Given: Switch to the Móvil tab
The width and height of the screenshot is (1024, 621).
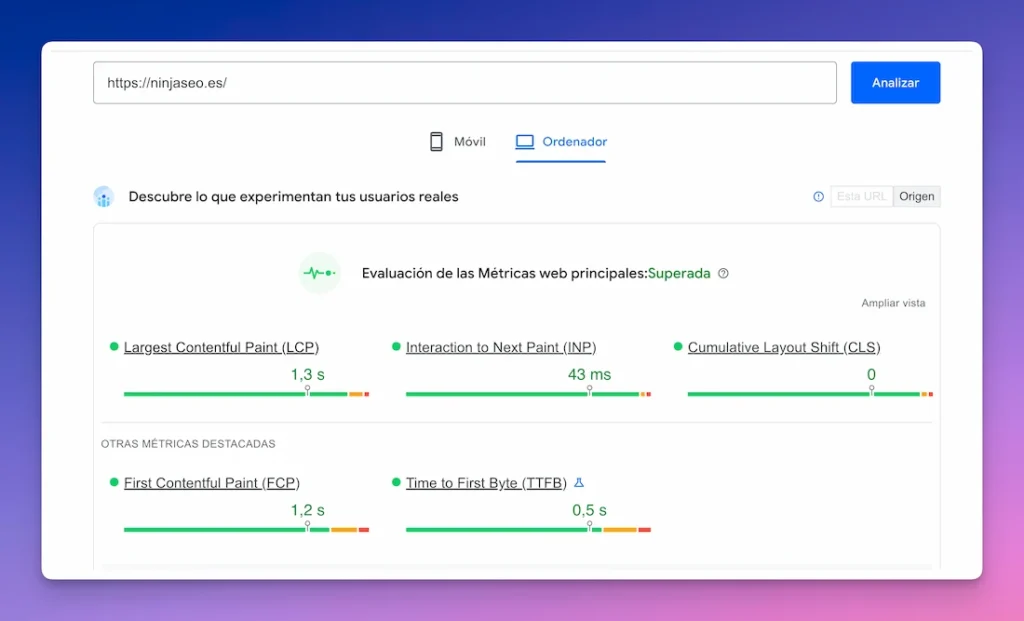Looking at the screenshot, I should 458,141.
